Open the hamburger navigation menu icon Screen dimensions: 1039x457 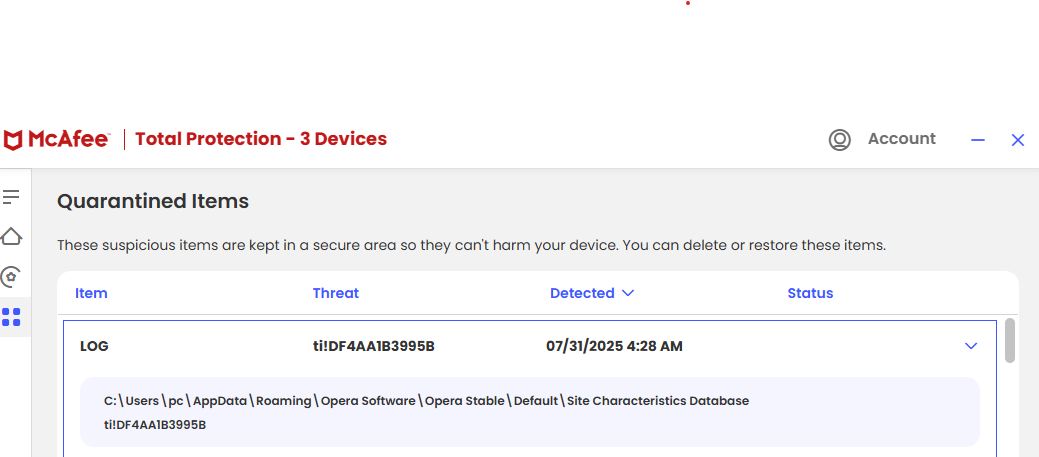(11, 197)
